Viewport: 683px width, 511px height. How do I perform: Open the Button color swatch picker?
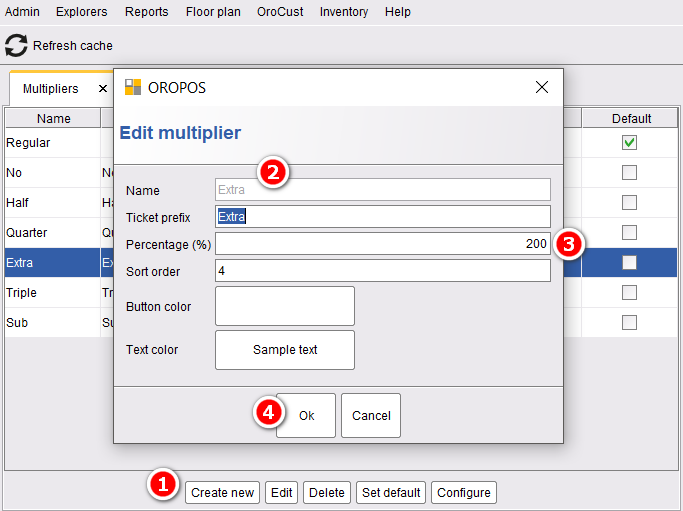click(x=285, y=306)
